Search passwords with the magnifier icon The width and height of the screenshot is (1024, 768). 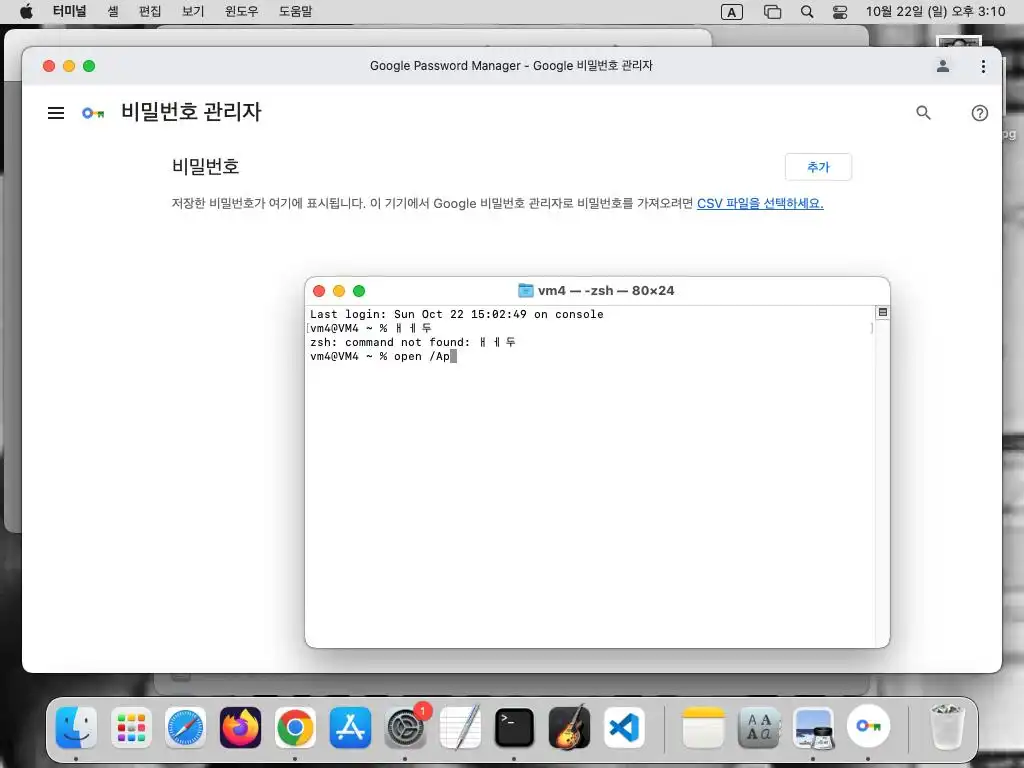(x=923, y=113)
